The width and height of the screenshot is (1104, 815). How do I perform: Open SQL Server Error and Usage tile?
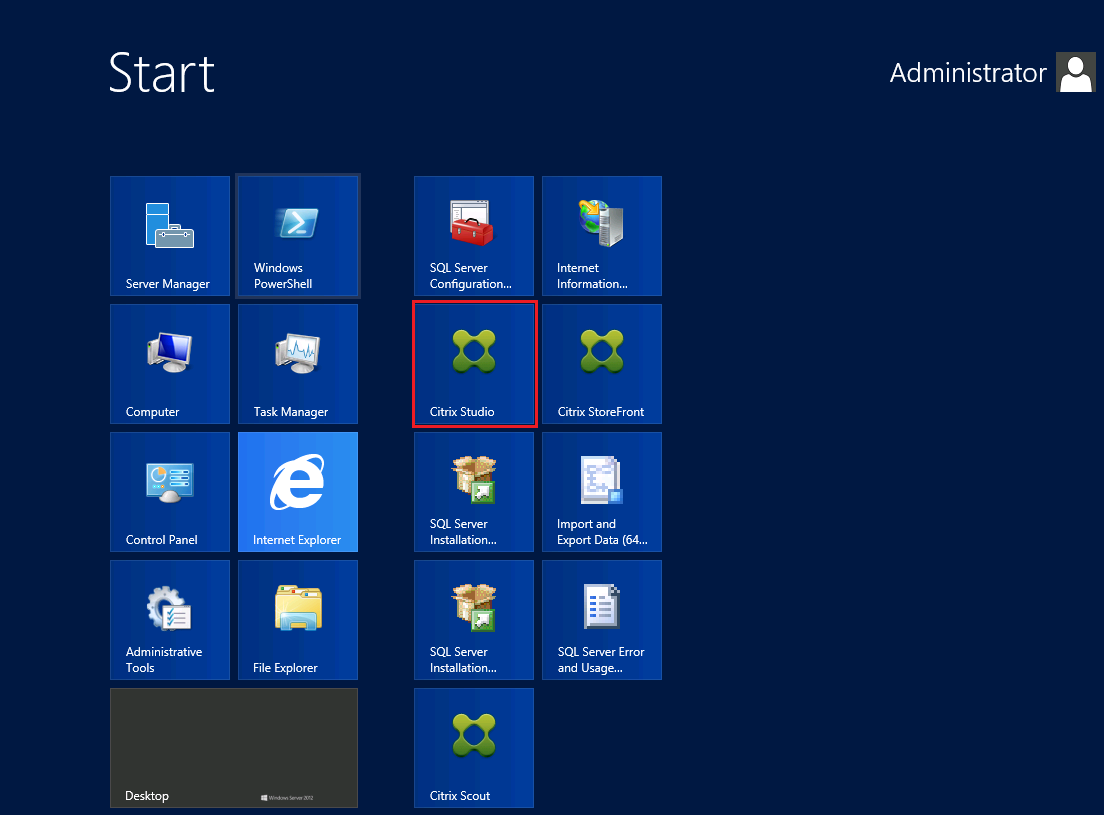coord(602,620)
